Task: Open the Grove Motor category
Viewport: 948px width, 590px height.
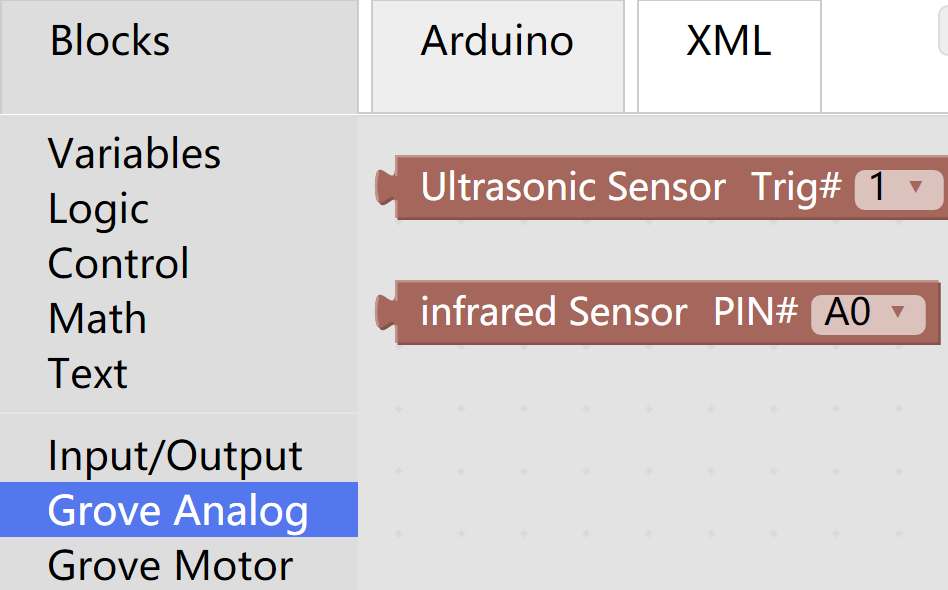Action: pyautogui.click(x=170, y=565)
